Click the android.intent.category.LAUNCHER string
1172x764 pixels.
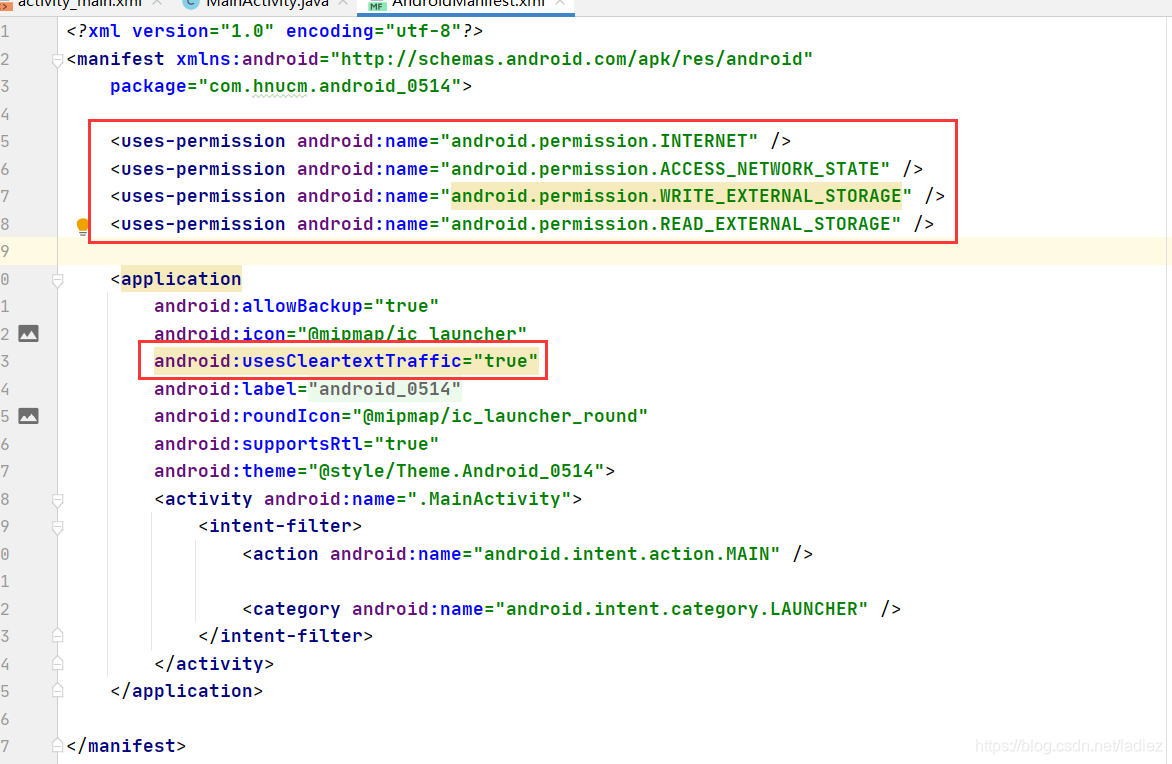[682, 609]
